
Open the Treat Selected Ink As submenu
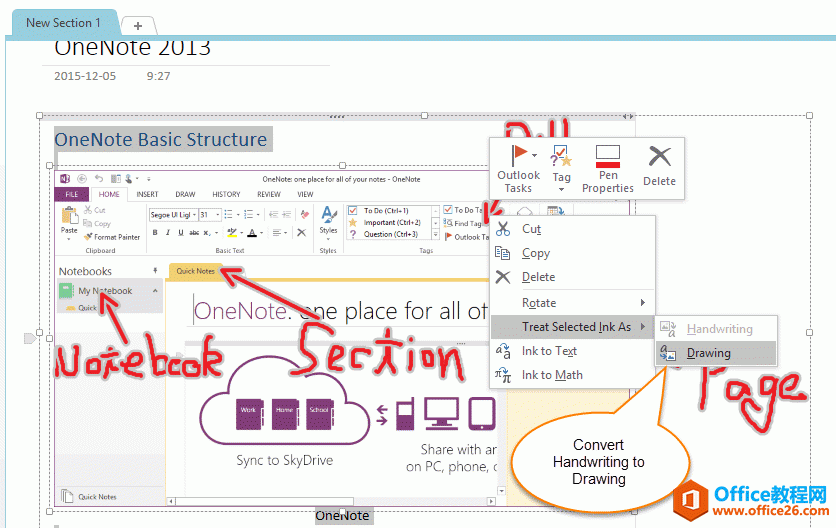click(x=573, y=326)
